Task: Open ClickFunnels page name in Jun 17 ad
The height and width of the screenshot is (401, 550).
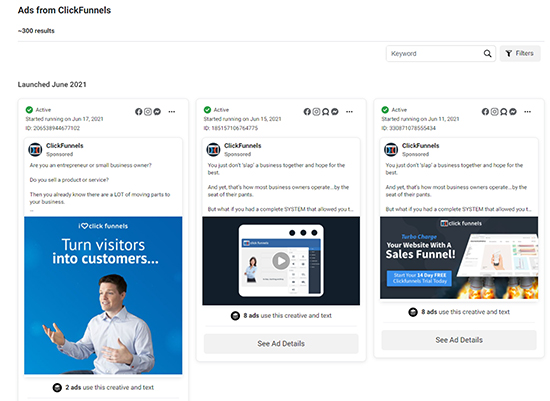Action: 65,146
